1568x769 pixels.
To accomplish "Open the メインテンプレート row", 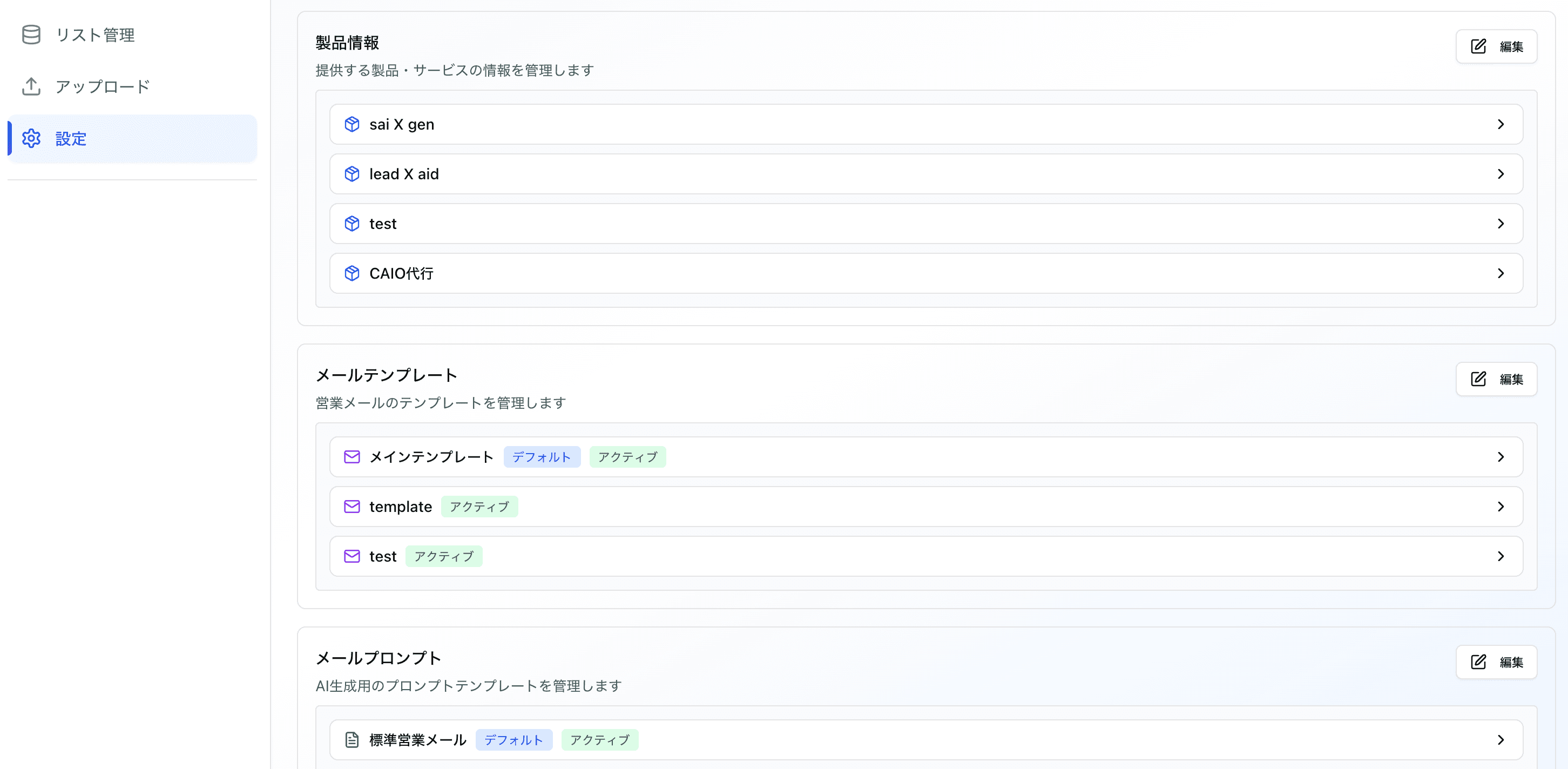I will tap(913, 457).
